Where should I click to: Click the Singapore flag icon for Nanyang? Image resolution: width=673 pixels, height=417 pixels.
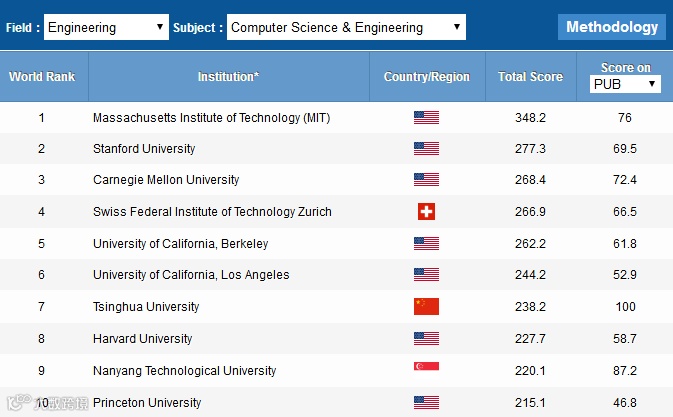click(426, 370)
